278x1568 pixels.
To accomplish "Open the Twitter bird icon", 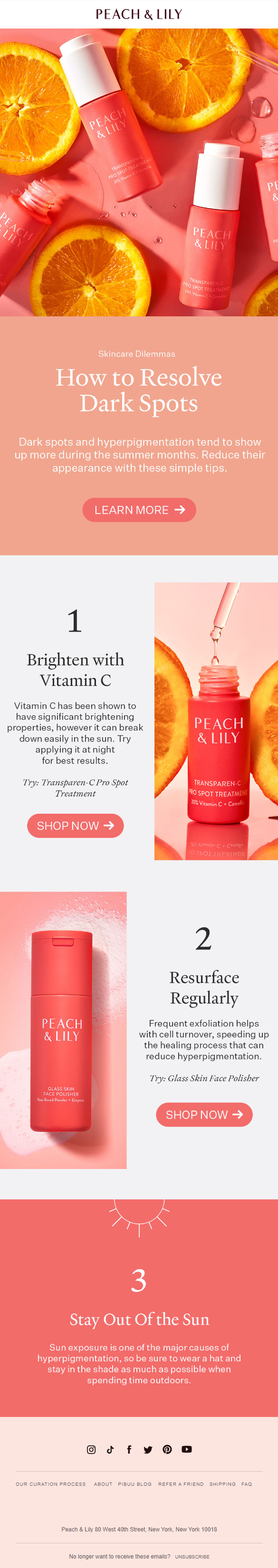I will click(x=148, y=1449).
